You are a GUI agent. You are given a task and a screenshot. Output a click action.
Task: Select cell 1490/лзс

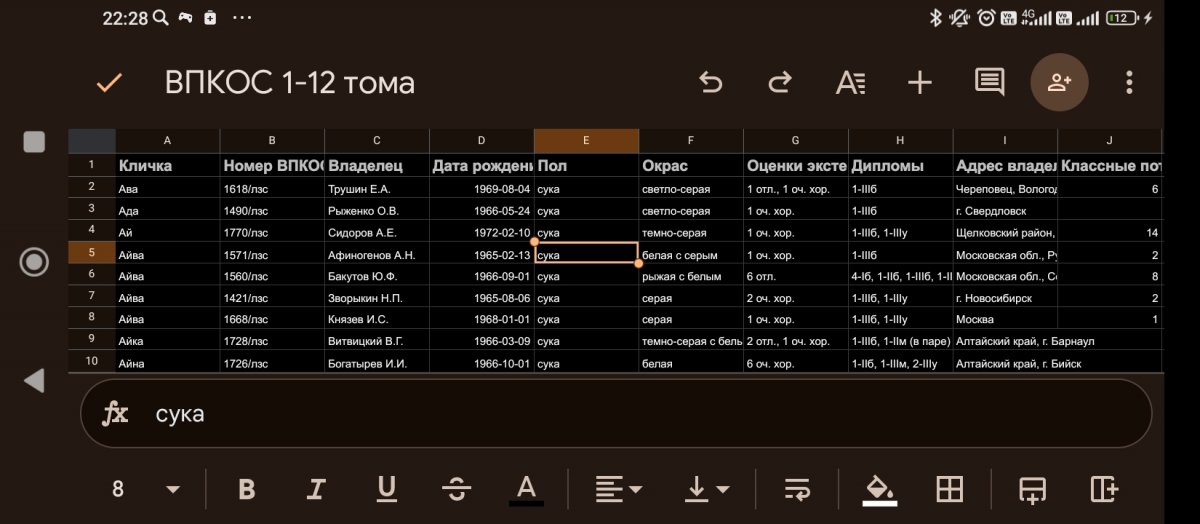pos(272,210)
